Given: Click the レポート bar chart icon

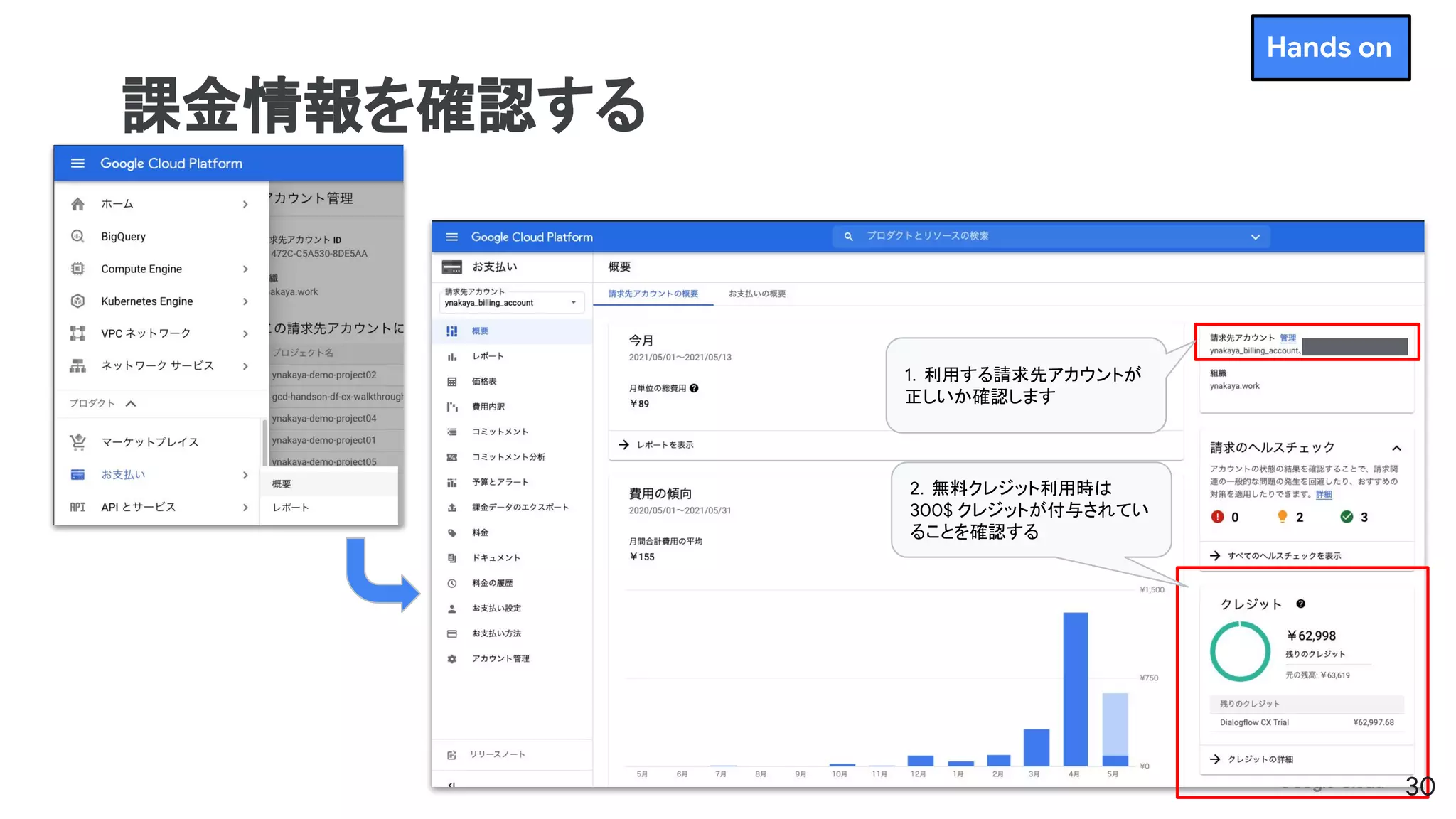Looking at the screenshot, I should click(451, 356).
